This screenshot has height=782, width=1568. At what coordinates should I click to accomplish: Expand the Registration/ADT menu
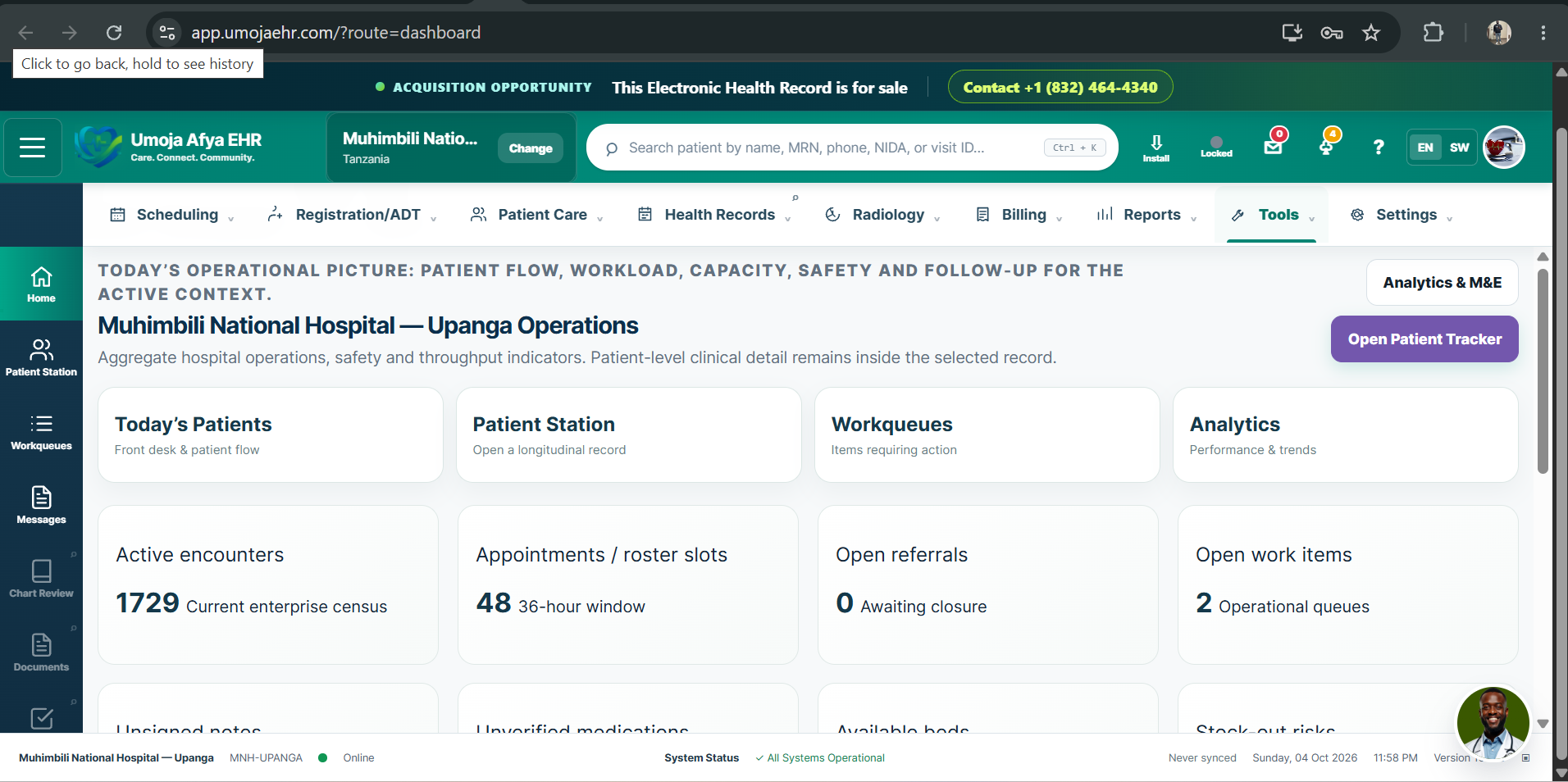click(x=352, y=215)
